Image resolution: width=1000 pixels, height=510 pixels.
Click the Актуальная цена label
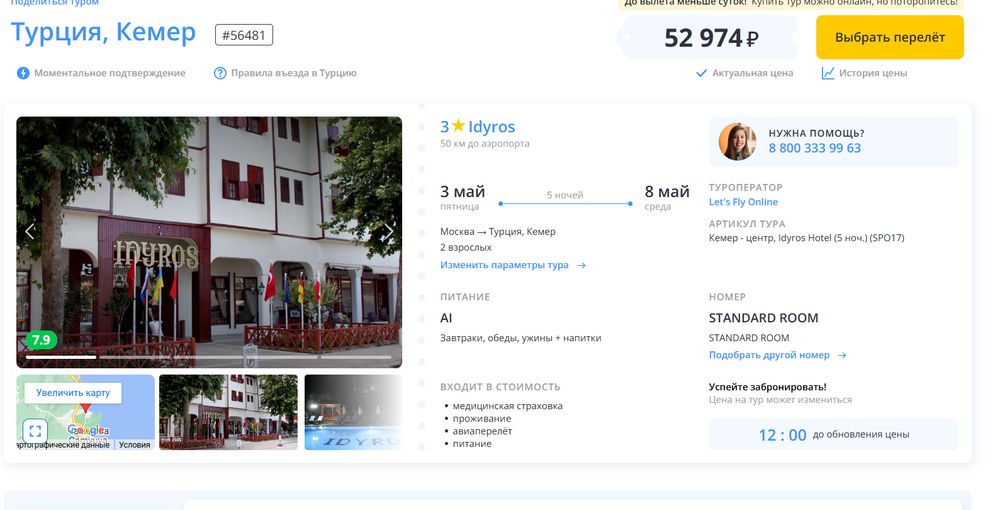click(x=753, y=73)
